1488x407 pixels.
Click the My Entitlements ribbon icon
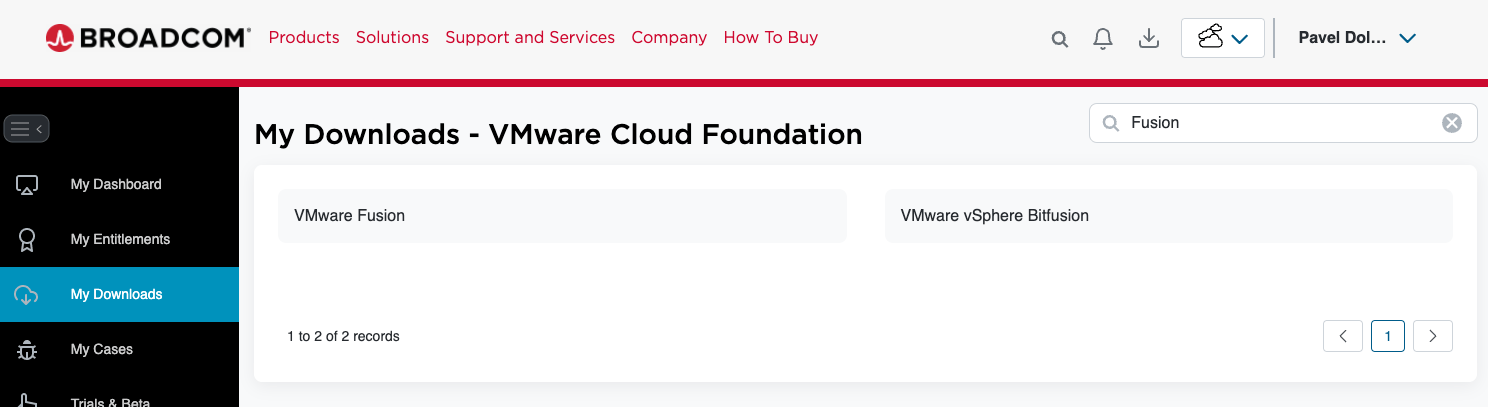click(x=27, y=240)
